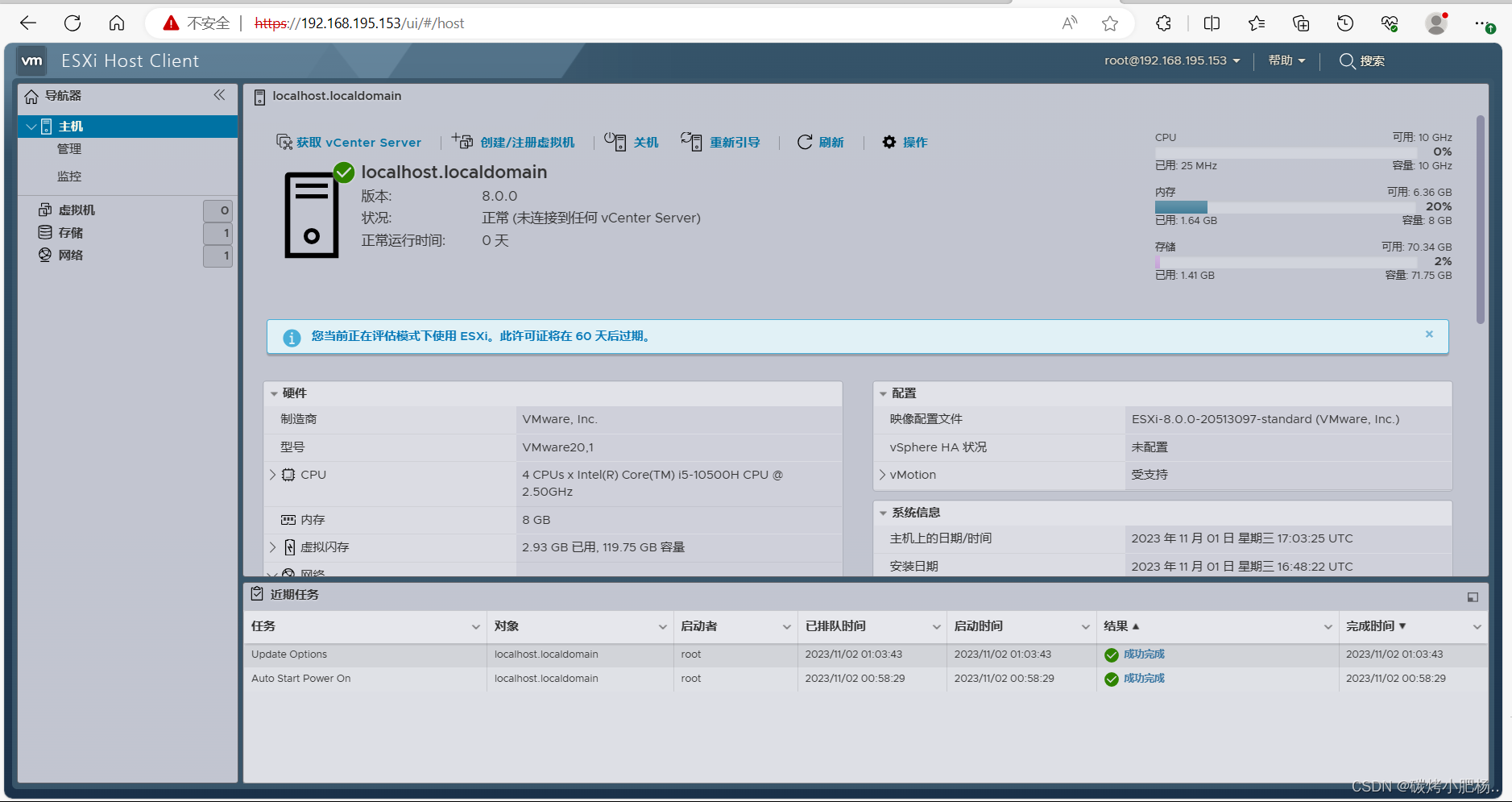Minimize the 近期任务 panel icon

[x=1473, y=597]
